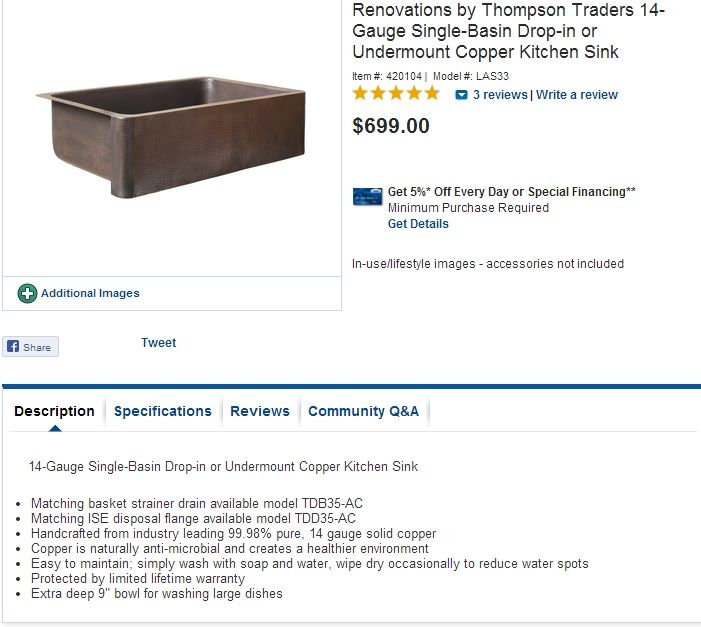701x627 pixels.
Task: Select the Description tab
Action: point(55,411)
